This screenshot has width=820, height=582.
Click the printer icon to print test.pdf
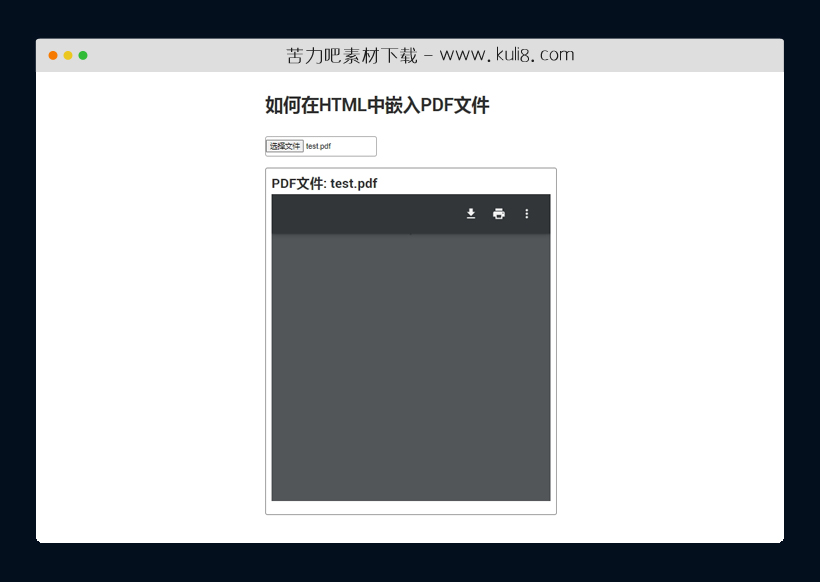click(x=499, y=213)
